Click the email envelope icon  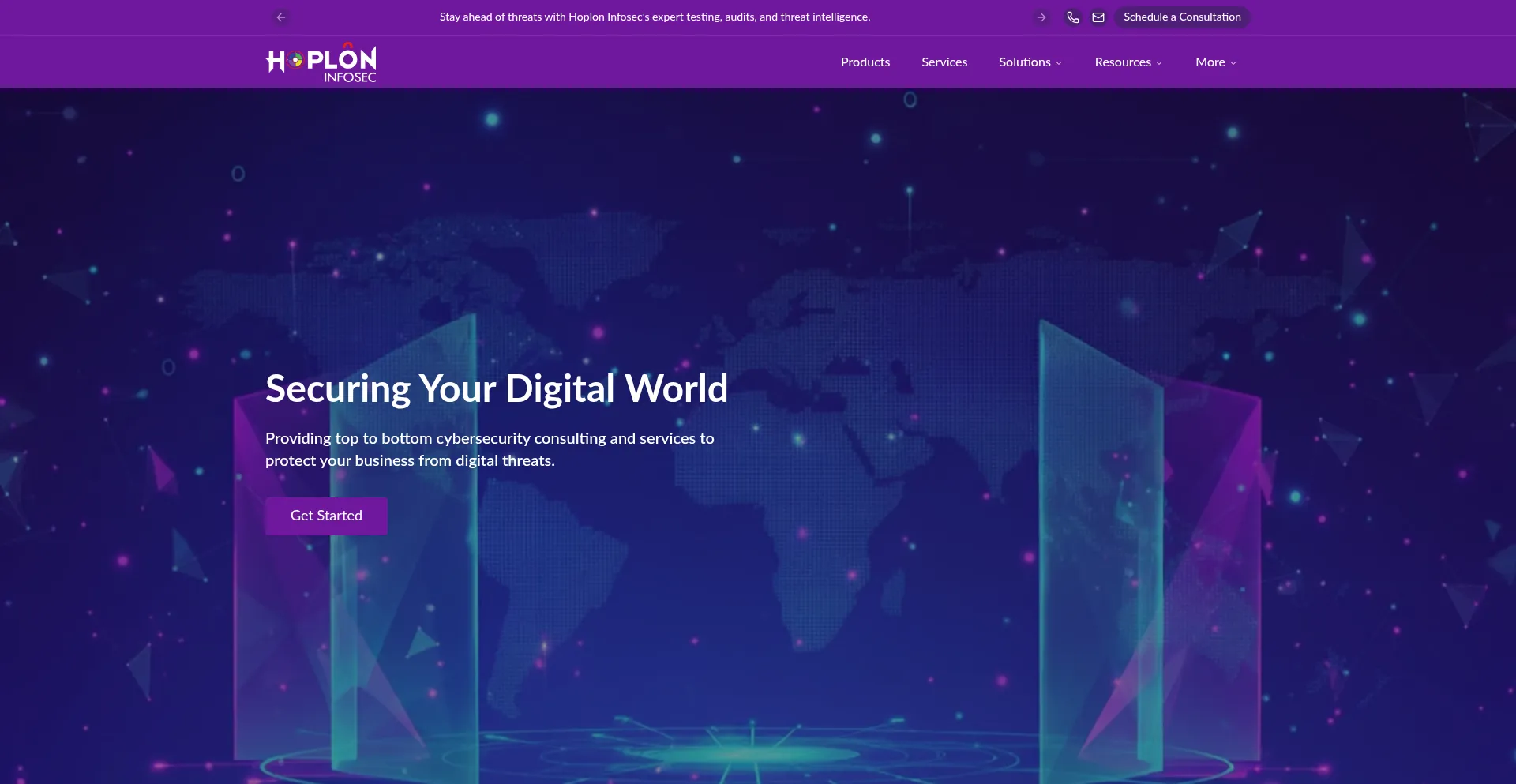(1098, 17)
